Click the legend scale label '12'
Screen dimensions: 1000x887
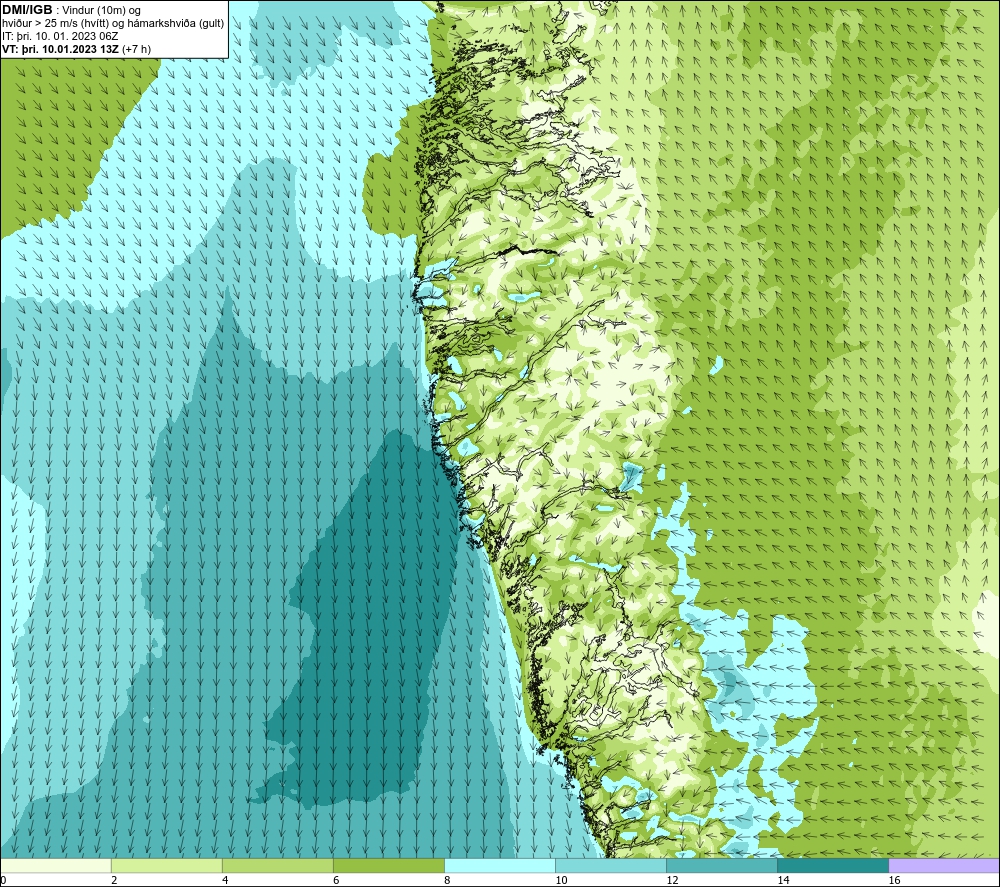pyautogui.click(x=672, y=880)
